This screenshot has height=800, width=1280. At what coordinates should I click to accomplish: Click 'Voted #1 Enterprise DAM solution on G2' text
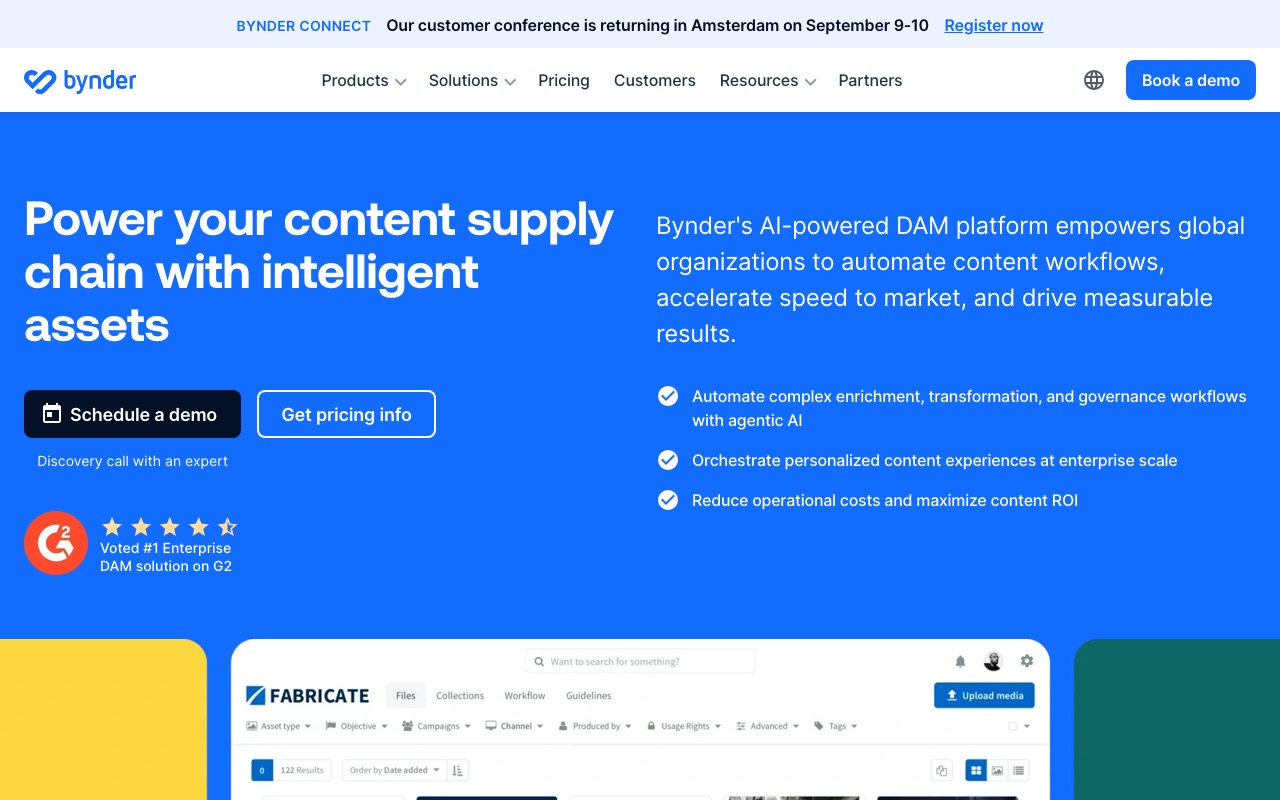click(166, 557)
